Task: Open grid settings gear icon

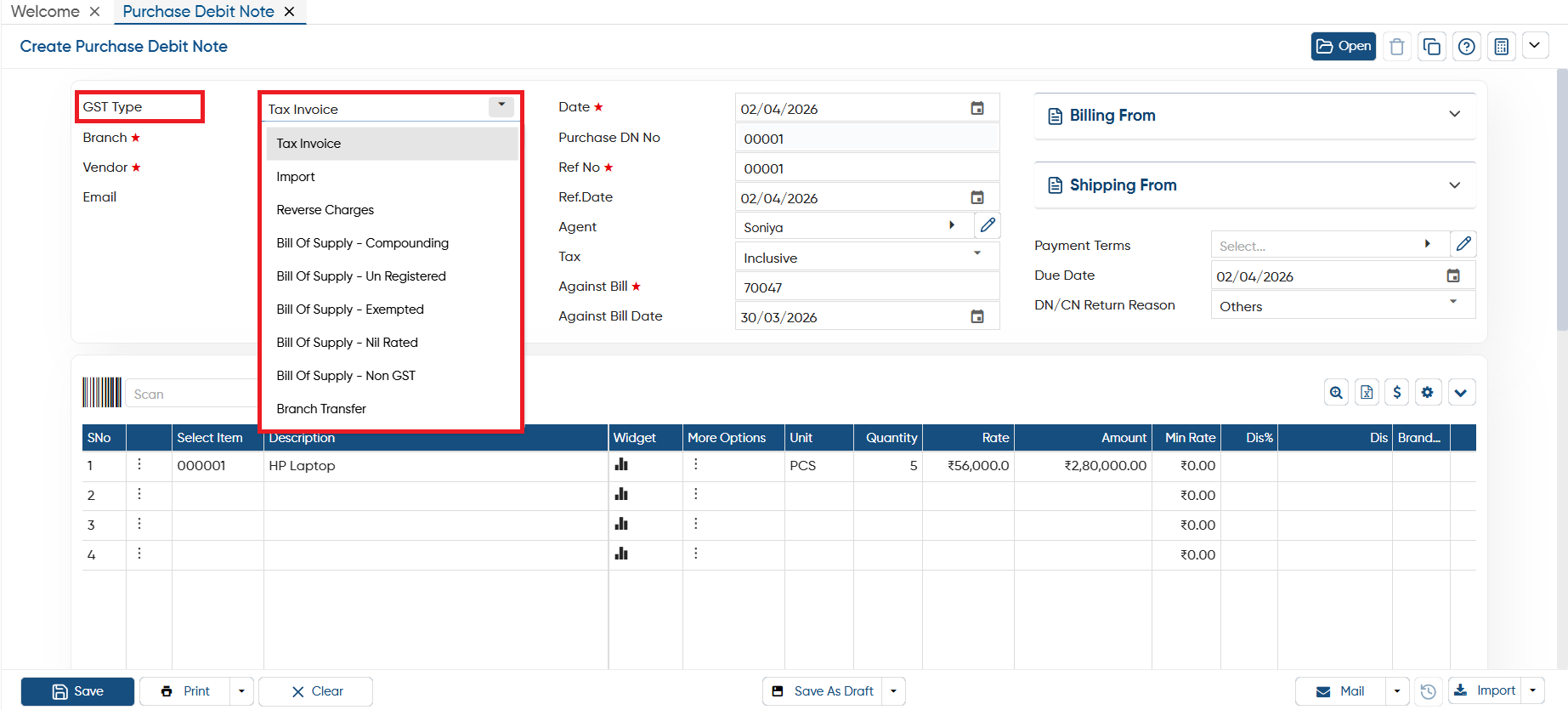Action: tap(1428, 392)
